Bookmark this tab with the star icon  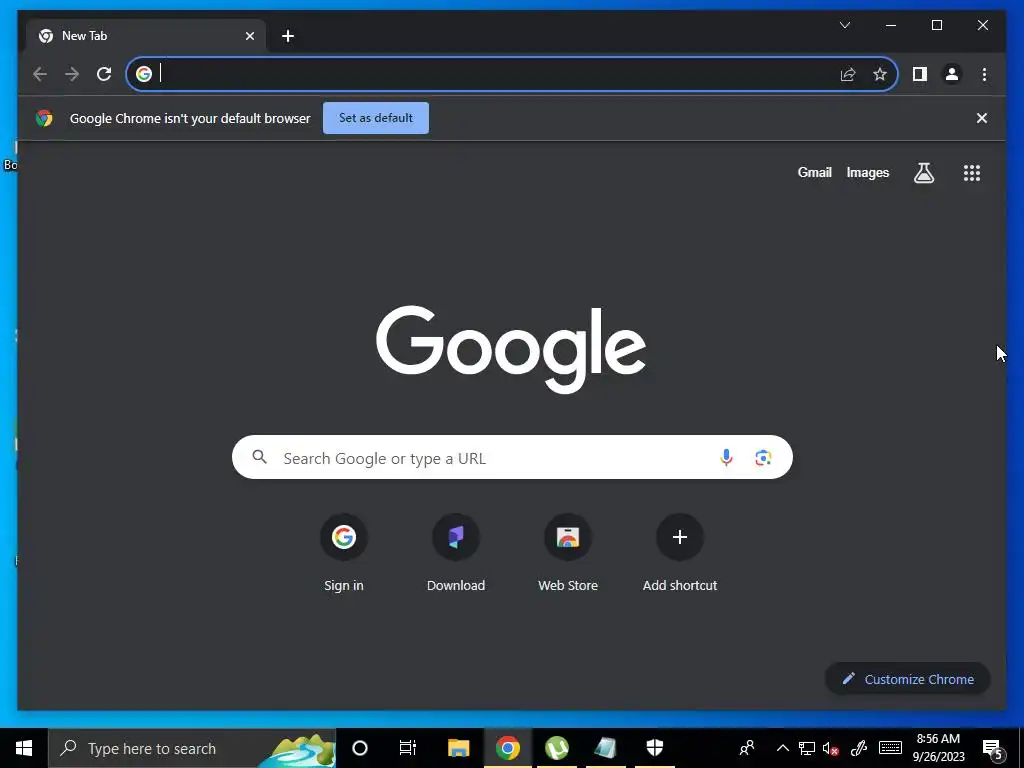pyautogui.click(x=880, y=74)
